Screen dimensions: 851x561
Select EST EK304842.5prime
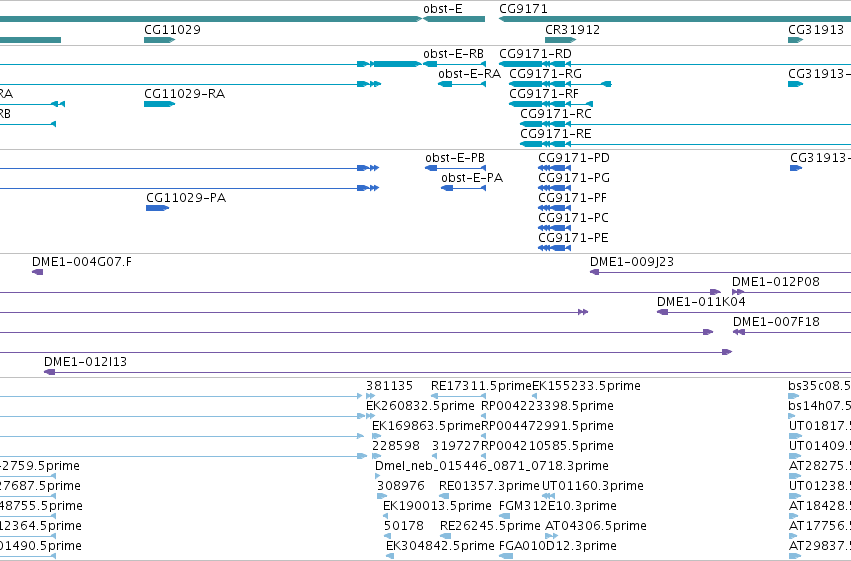(x=440, y=547)
